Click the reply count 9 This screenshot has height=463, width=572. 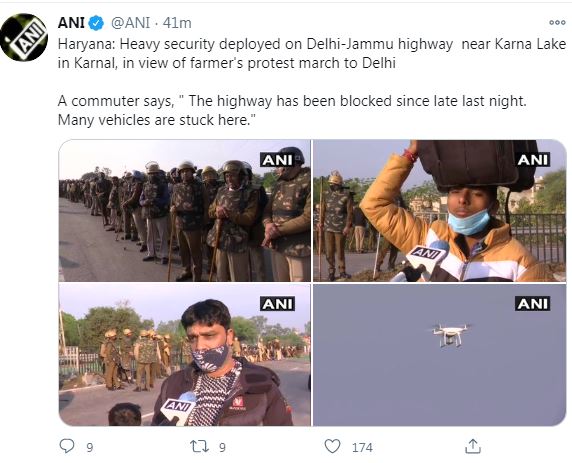[x=90, y=447]
